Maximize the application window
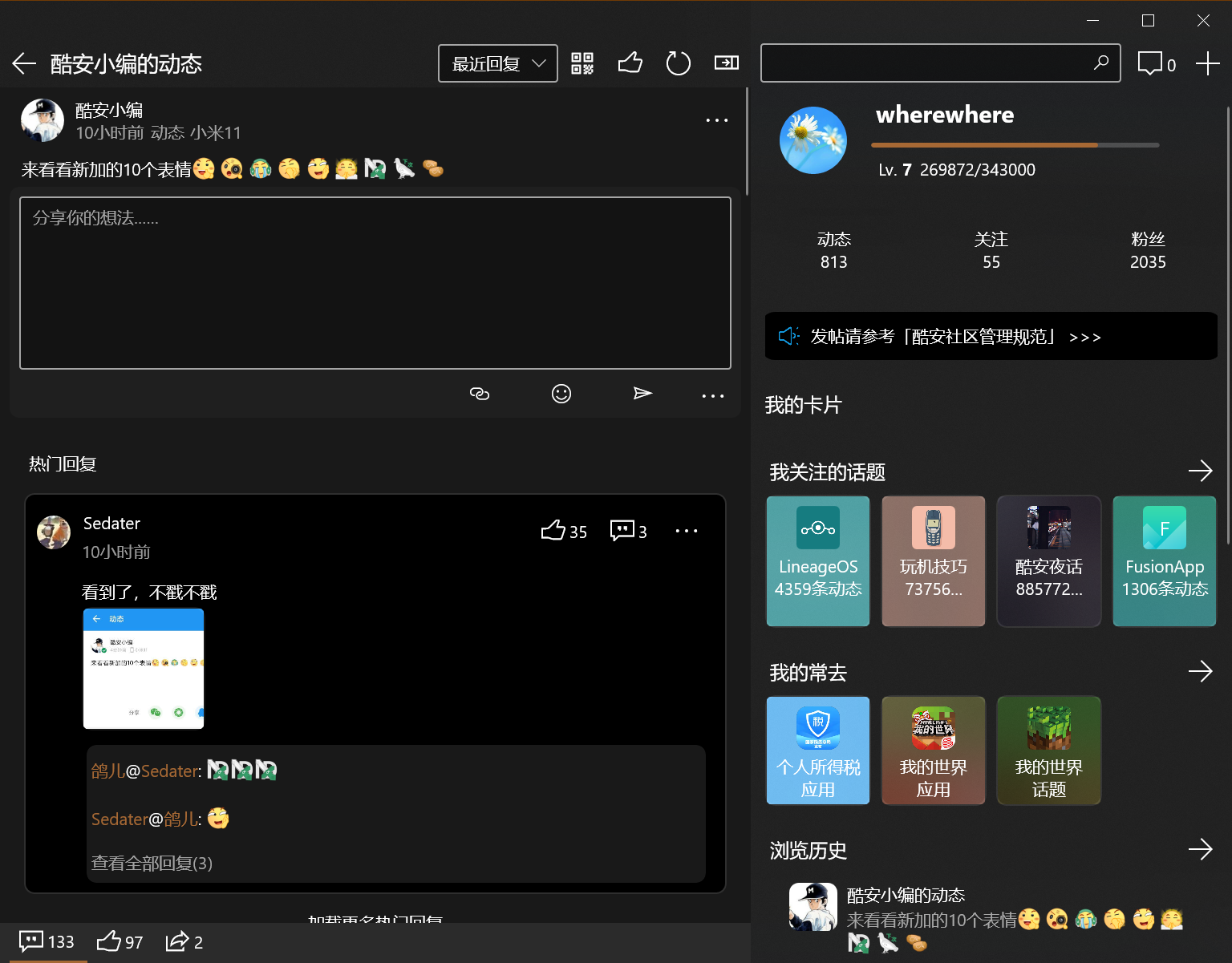This screenshot has width=1232, height=963. pos(1148,21)
